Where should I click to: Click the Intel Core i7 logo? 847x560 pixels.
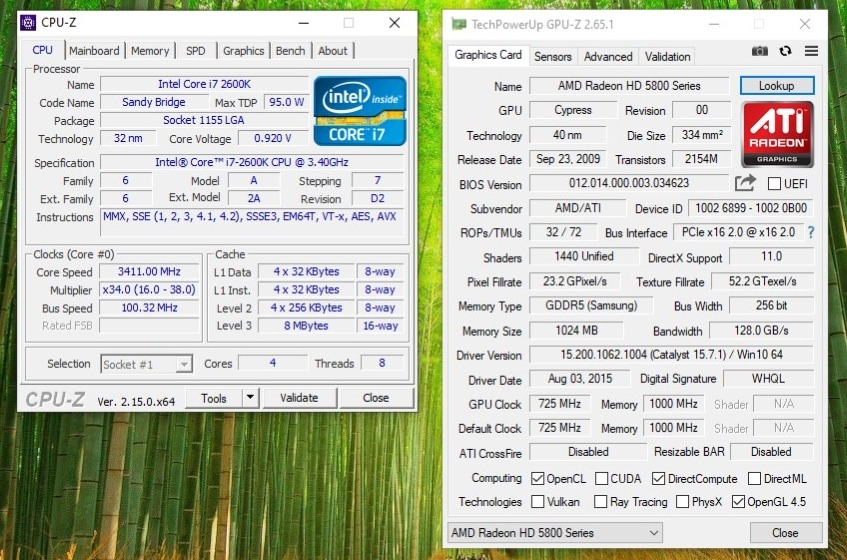point(360,111)
